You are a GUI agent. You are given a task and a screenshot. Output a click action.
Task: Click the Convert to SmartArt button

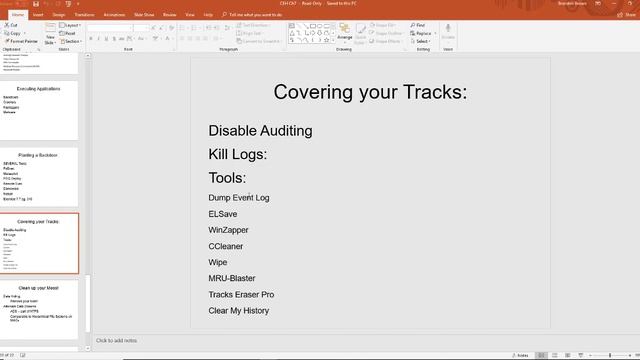click(x=259, y=41)
